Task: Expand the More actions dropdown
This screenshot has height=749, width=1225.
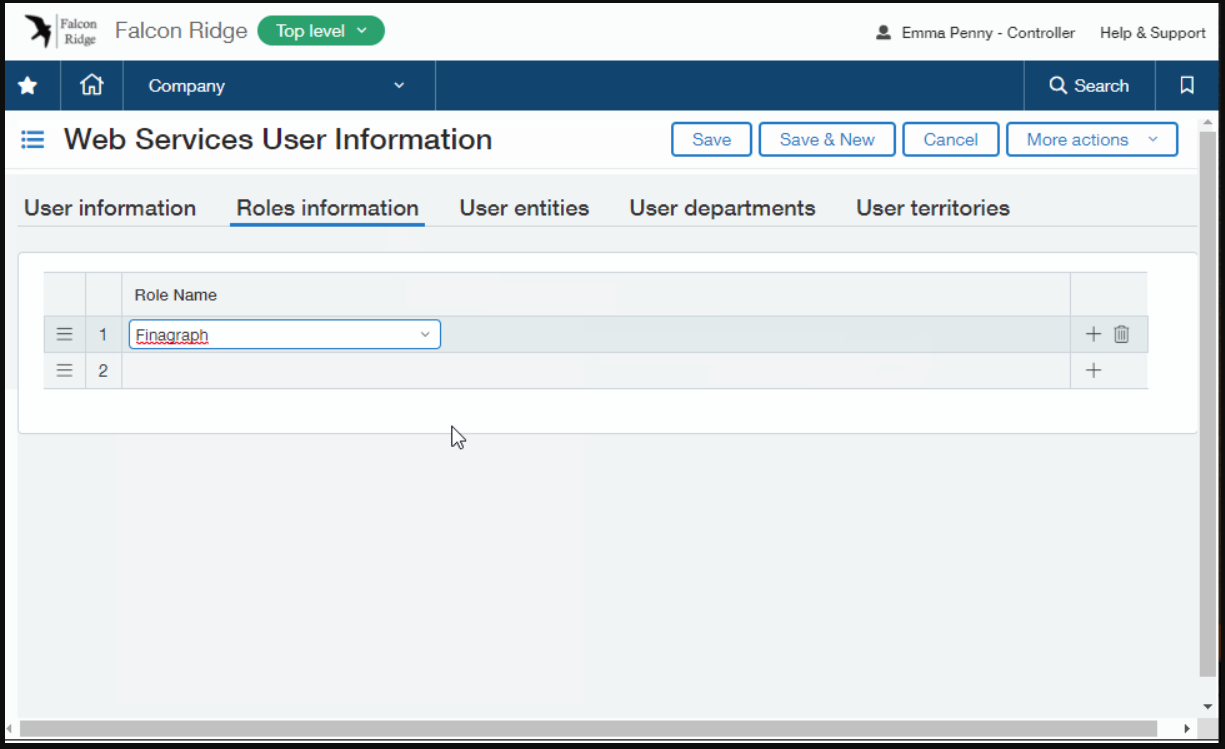Action: point(1091,140)
